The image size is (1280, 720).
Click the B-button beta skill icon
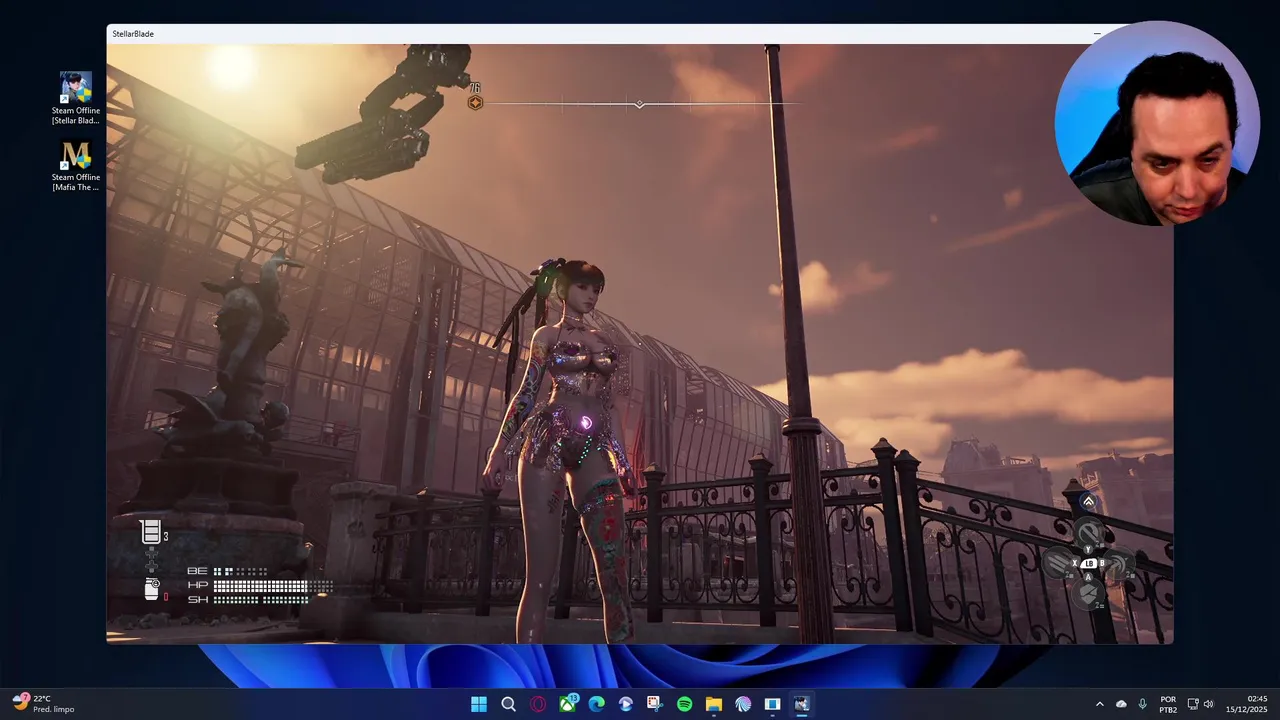1117,564
